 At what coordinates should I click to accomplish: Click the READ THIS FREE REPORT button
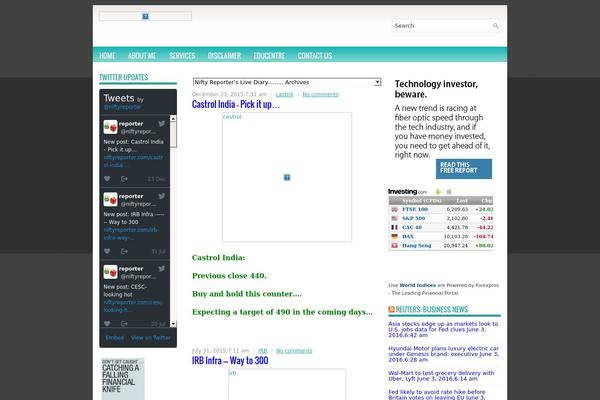click(464, 169)
